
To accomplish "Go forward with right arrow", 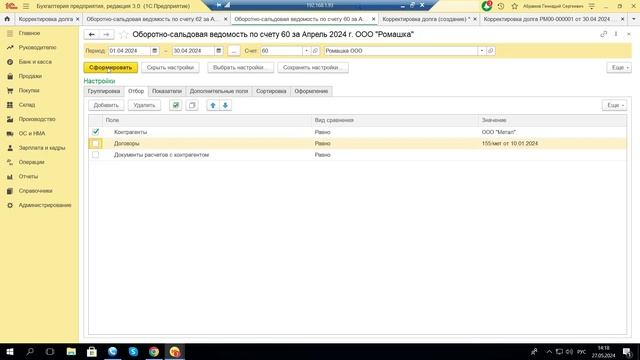I will (106, 35).
